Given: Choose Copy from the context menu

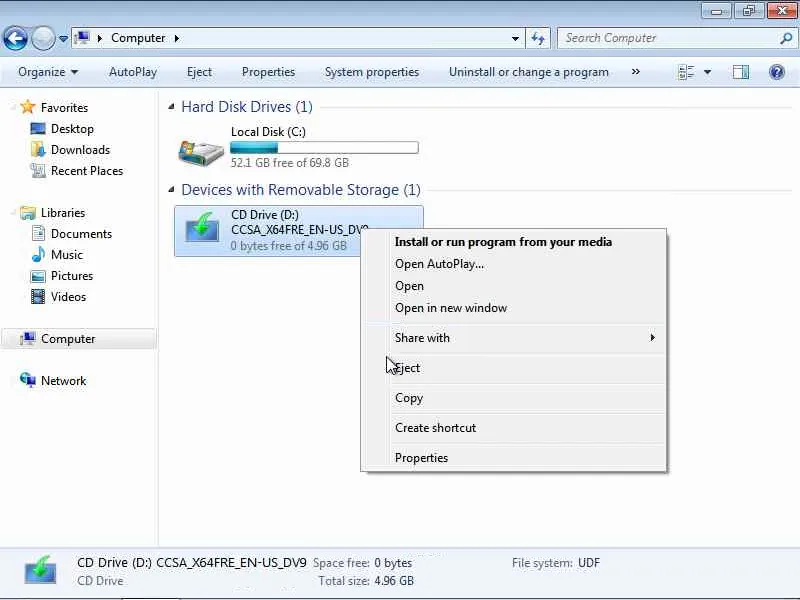Looking at the screenshot, I should pos(409,398).
